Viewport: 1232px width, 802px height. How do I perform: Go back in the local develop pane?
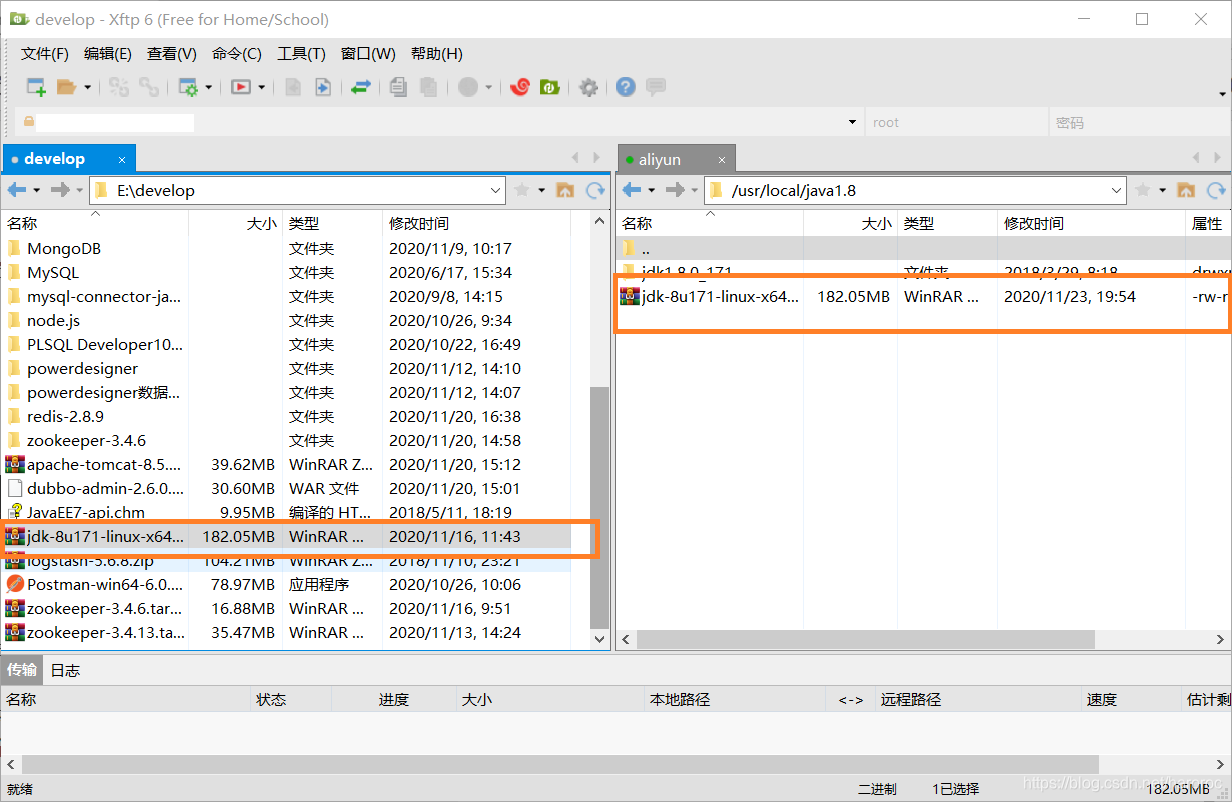tap(18, 190)
